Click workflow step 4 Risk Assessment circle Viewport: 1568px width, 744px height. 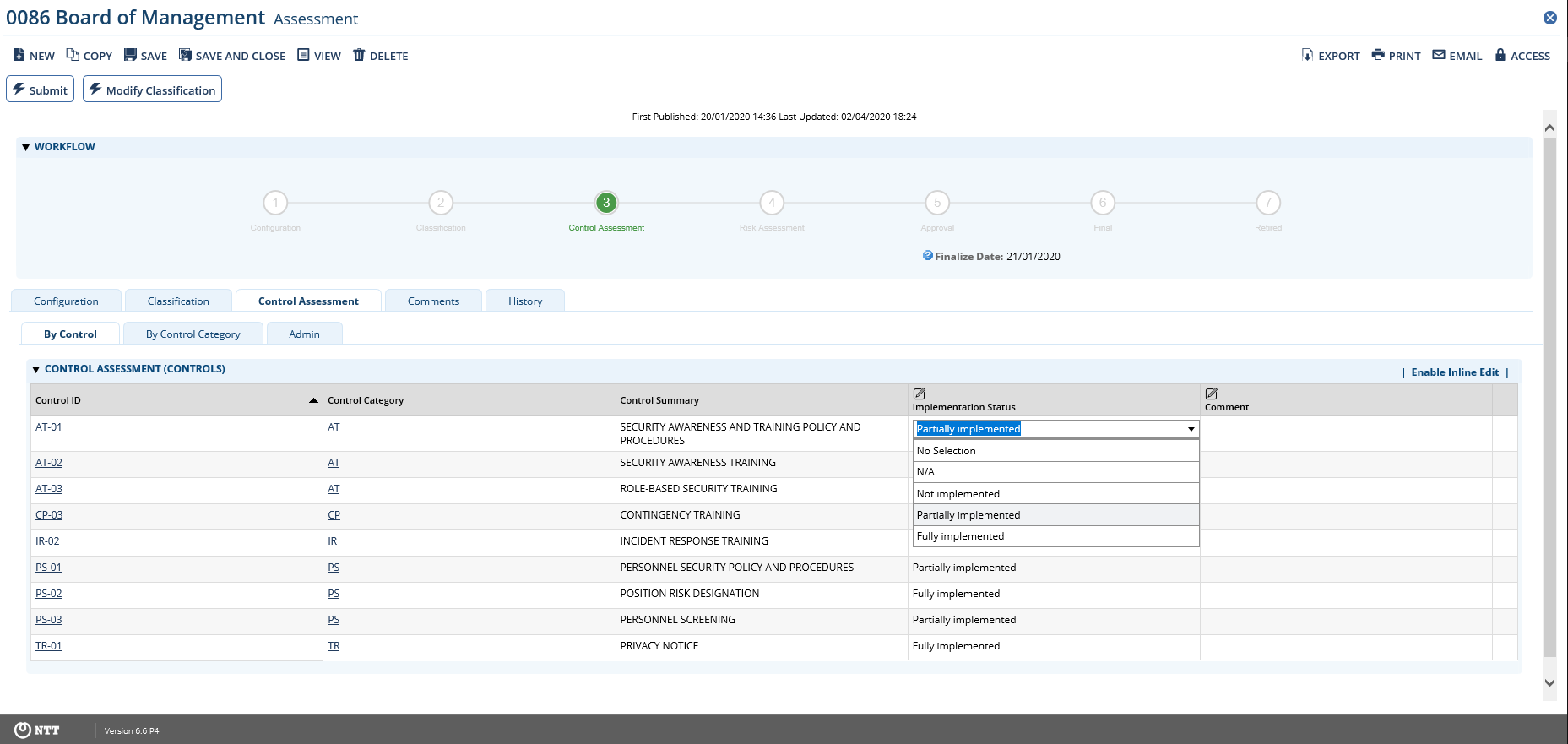(x=772, y=203)
